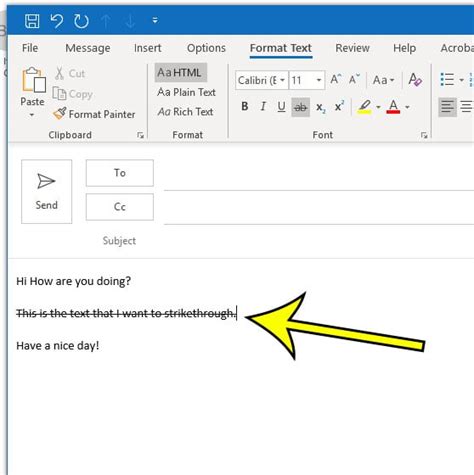Select the Format Painter tool
474x475 pixels.
click(x=94, y=114)
